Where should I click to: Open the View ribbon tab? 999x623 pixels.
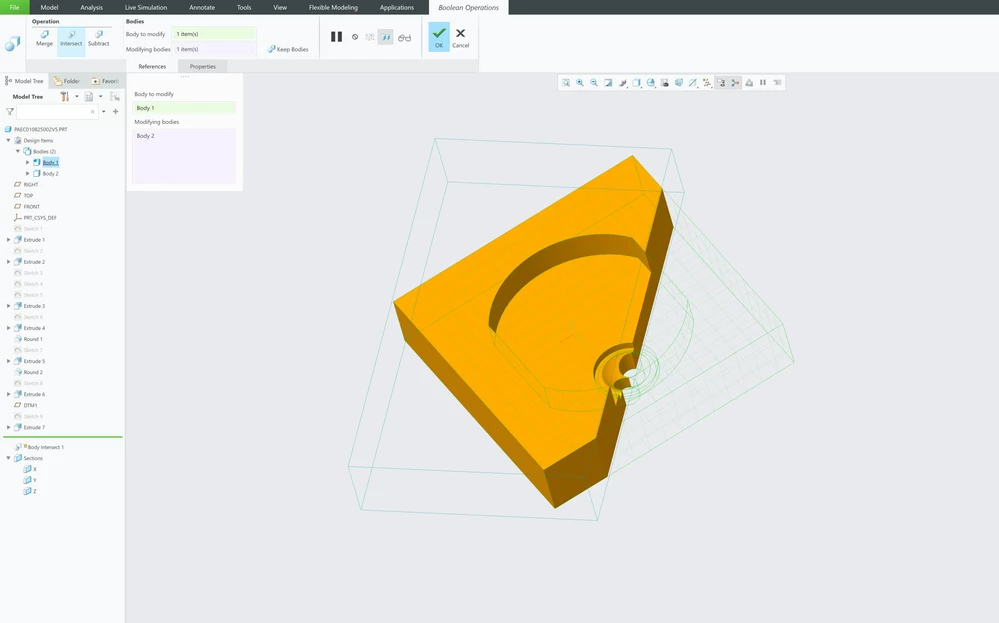point(280,8)
